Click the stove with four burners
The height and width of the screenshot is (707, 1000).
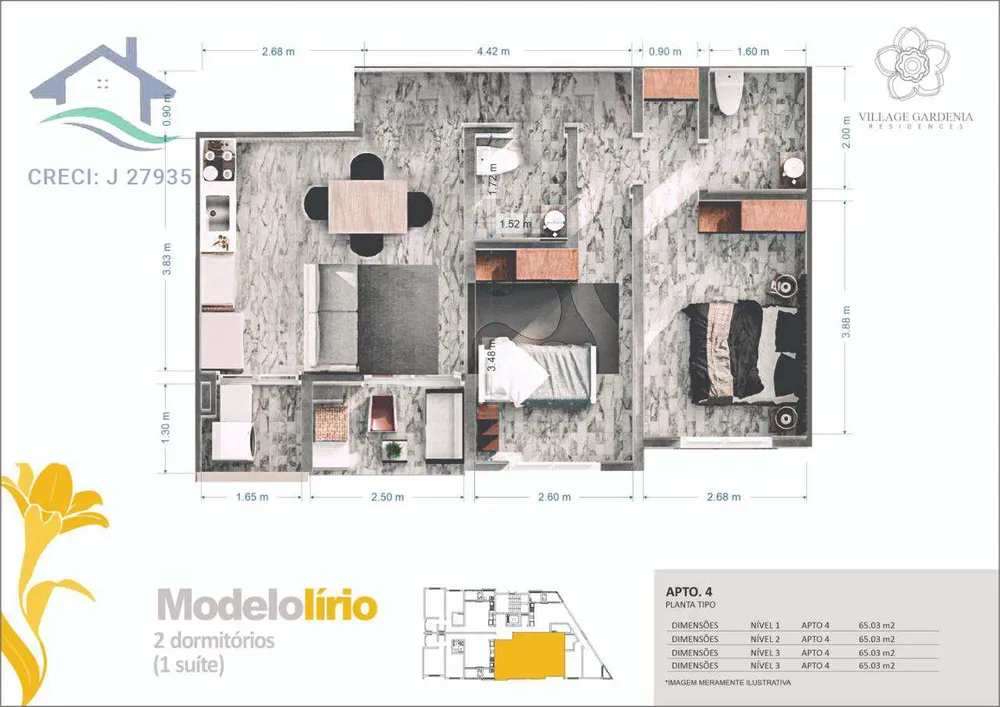coord(218,162)
